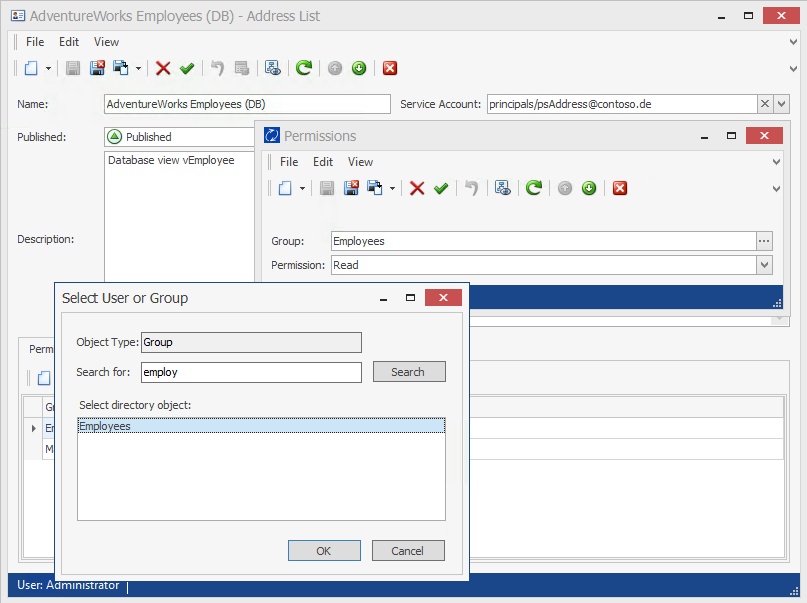Expand Permissions toolbar overflow chevron
807x603 pixels.
pyautogui.click(x=776, y=189)
